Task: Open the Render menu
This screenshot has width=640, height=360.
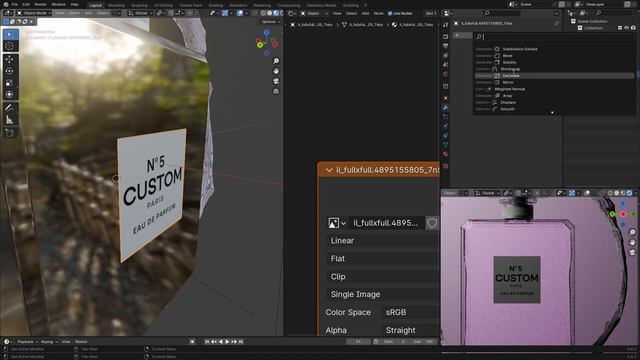Action: 40,4
